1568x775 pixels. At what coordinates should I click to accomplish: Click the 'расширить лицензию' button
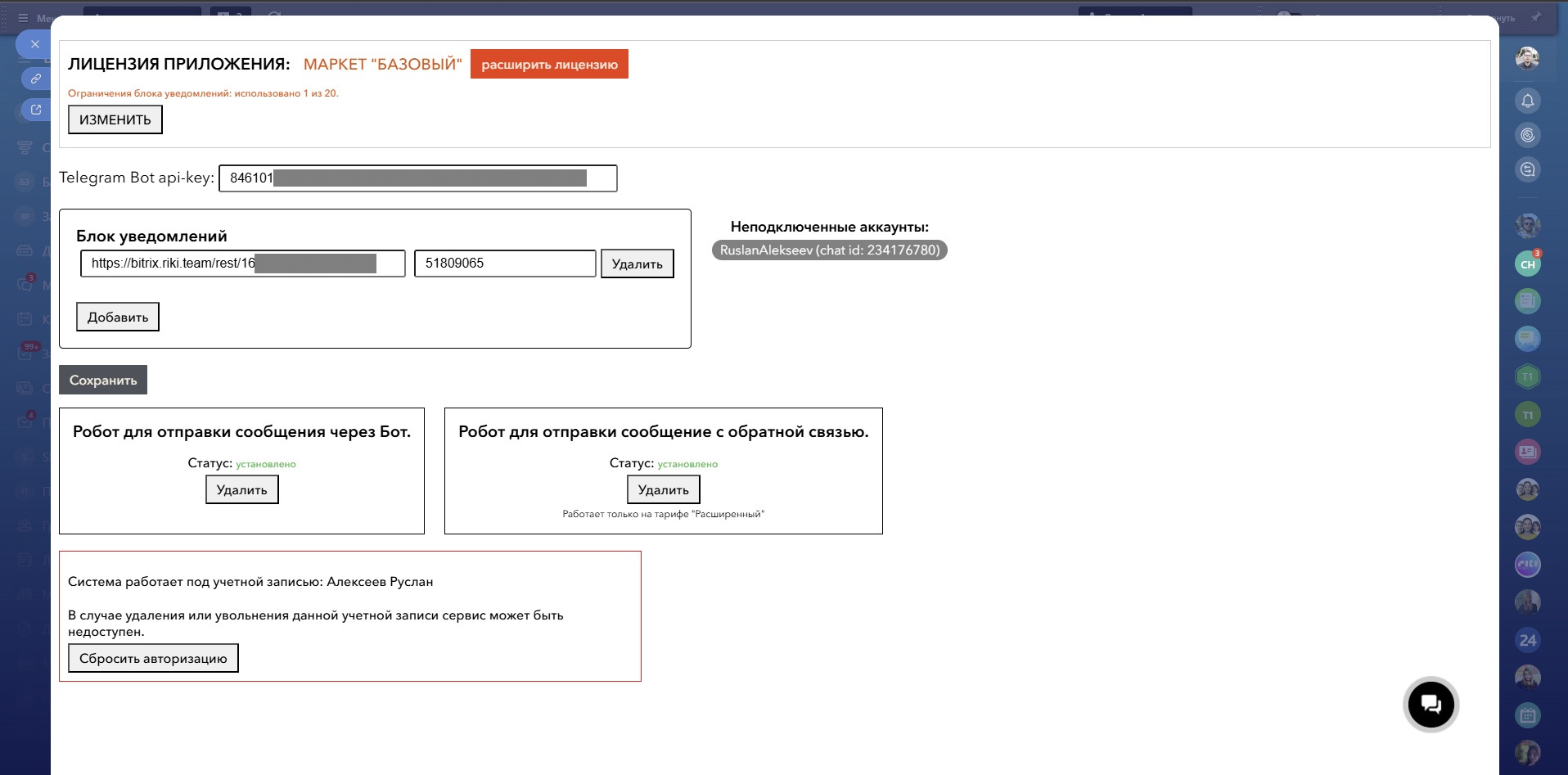(549, 65)
